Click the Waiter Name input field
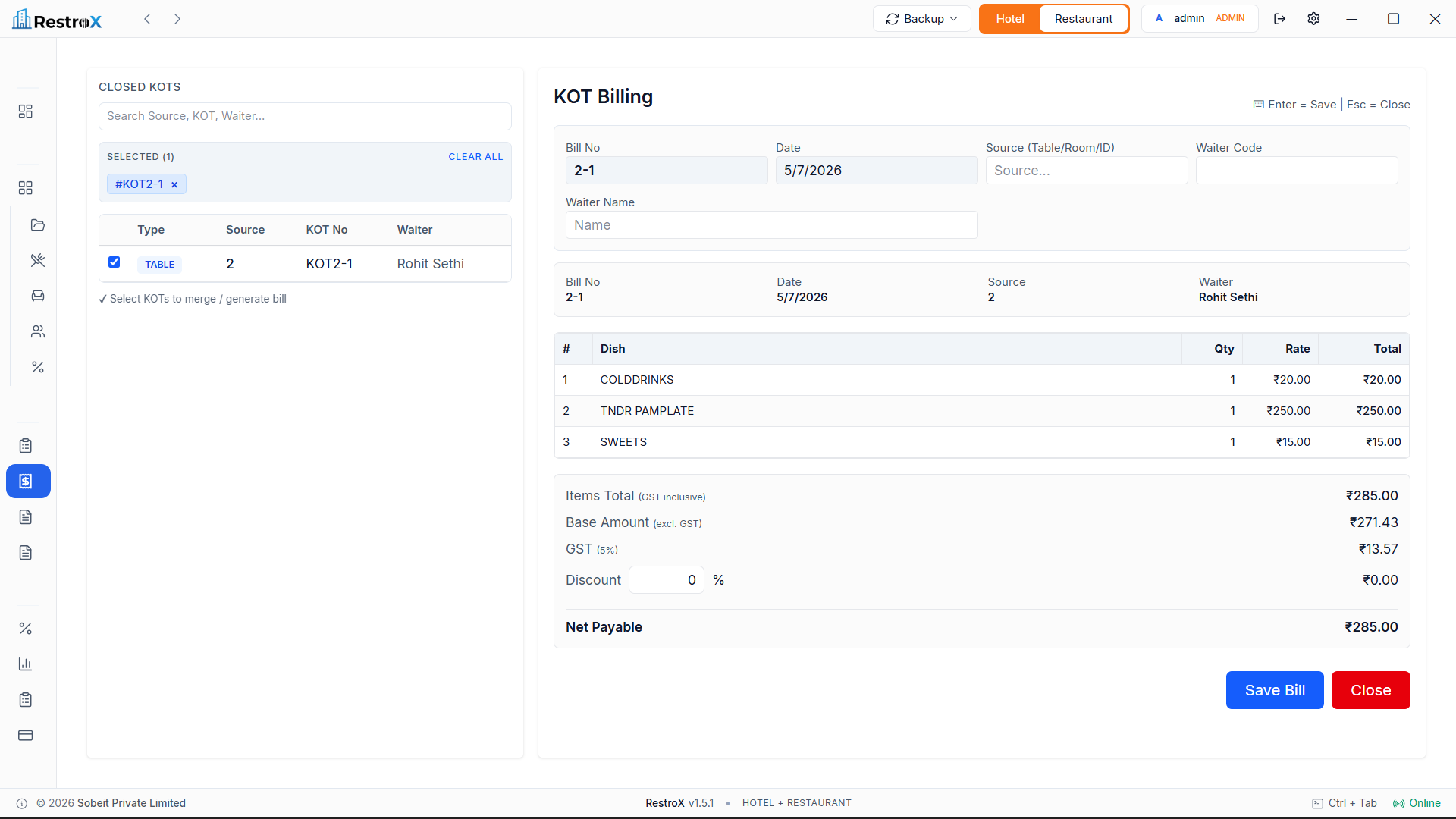 (x=772, y=225)
